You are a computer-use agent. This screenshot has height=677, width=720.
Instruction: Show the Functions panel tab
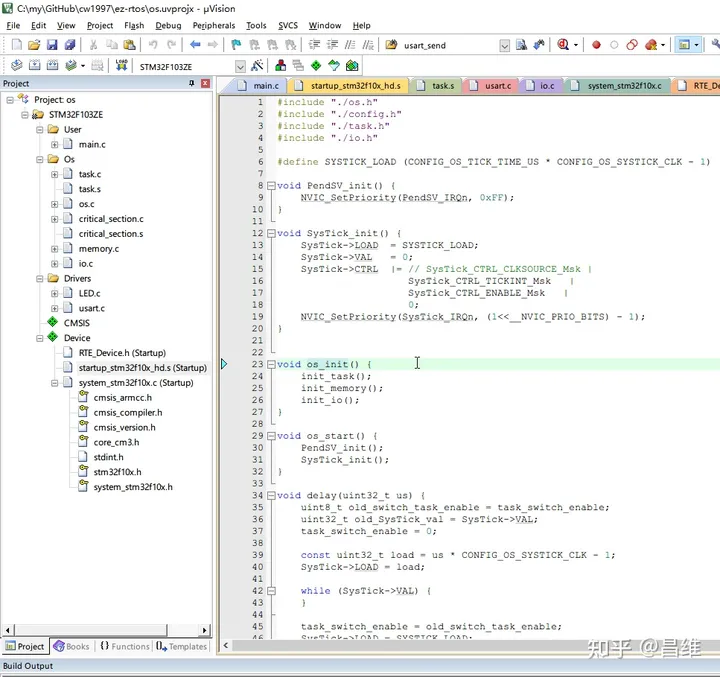click(x=125, y=646)
